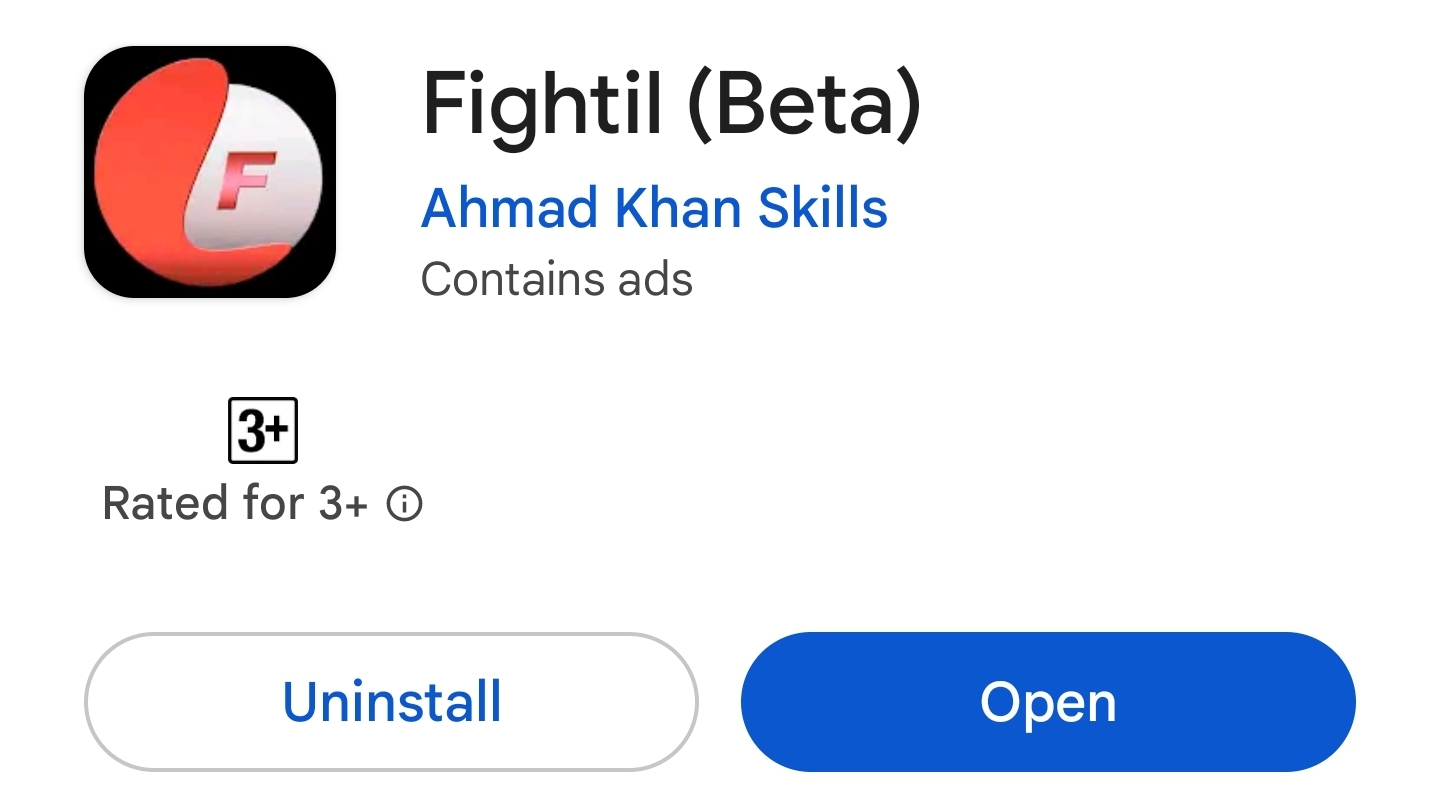Click the Fightil (Beta) app title

pos(670,104)
